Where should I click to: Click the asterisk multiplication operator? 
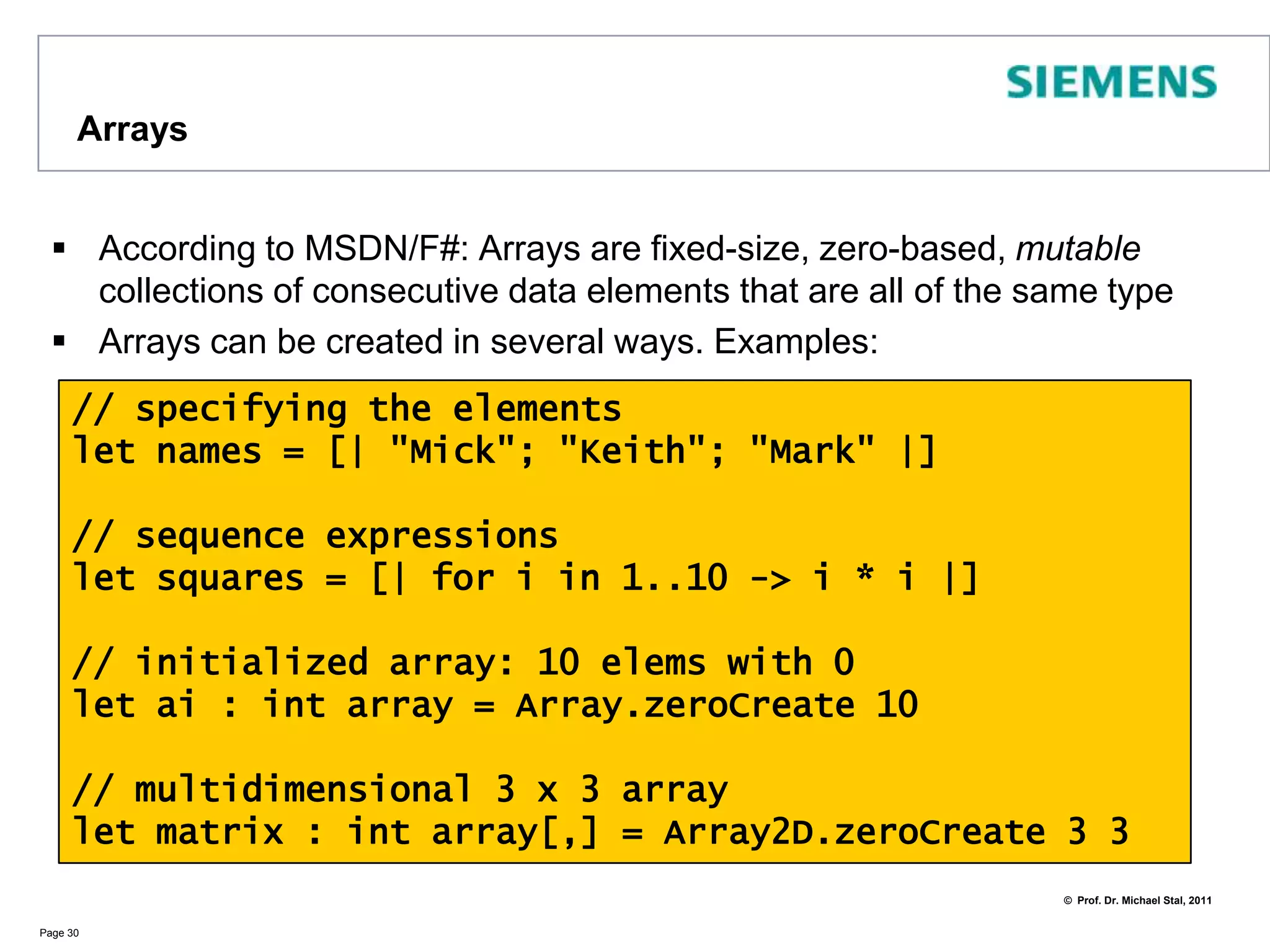click(865, 576)
